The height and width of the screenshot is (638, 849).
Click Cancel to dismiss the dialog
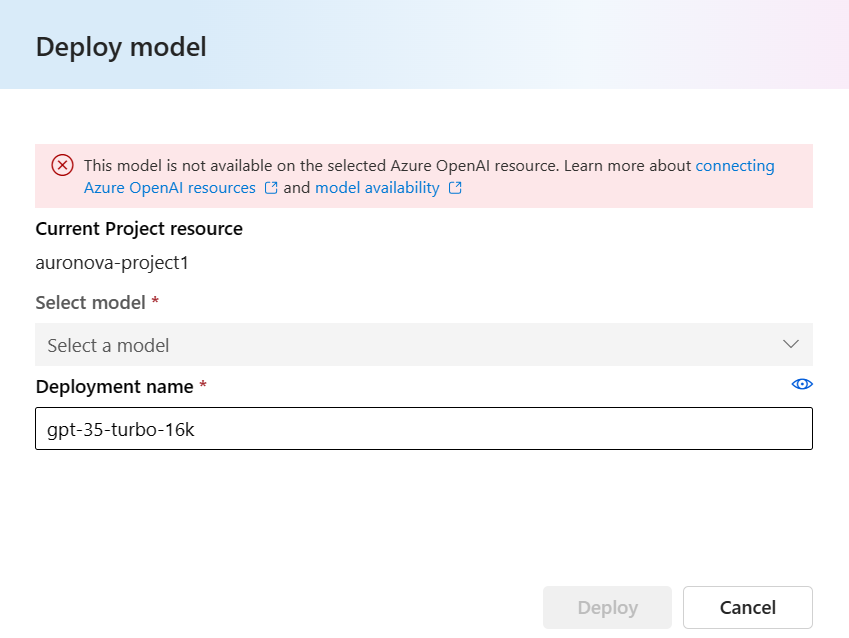pyautogui.click(x=747, y=607)
